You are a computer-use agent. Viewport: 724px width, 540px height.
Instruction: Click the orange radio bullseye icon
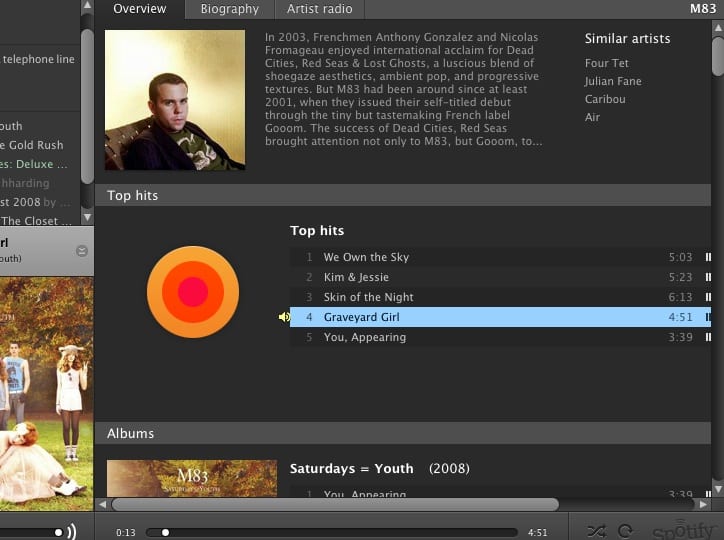pyautogui.click(x=193, y=292)
